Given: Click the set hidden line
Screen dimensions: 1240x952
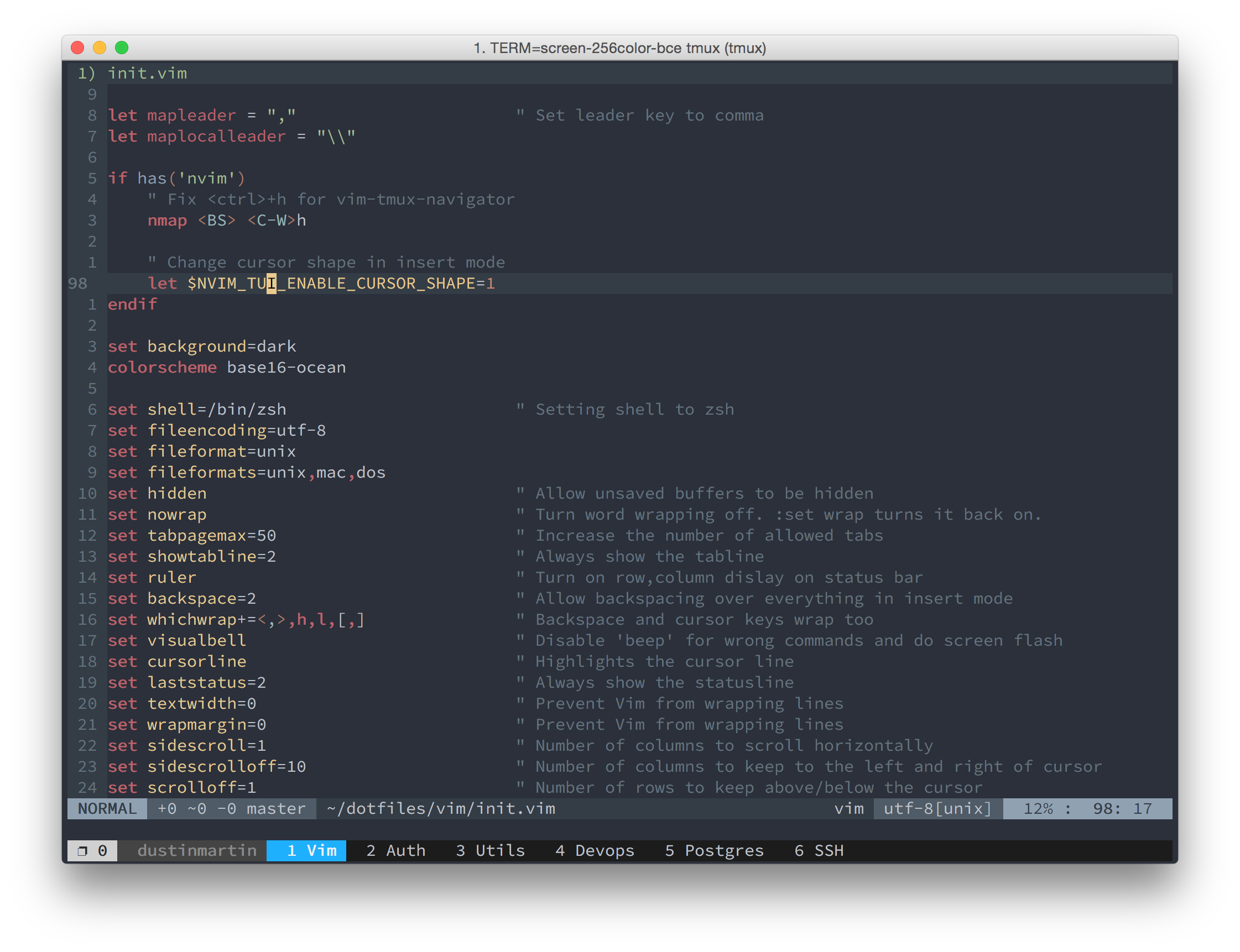Looking at the screenshot, I should (x=157, y=493).
